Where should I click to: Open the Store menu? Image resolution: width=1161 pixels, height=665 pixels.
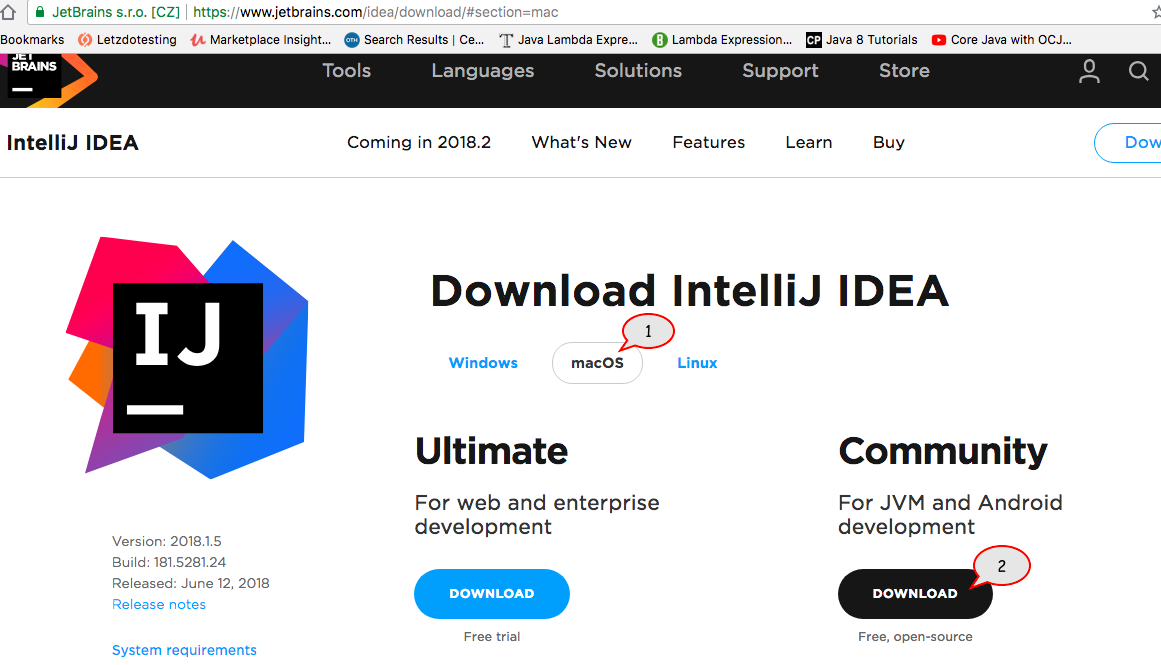tap(904, 70)
